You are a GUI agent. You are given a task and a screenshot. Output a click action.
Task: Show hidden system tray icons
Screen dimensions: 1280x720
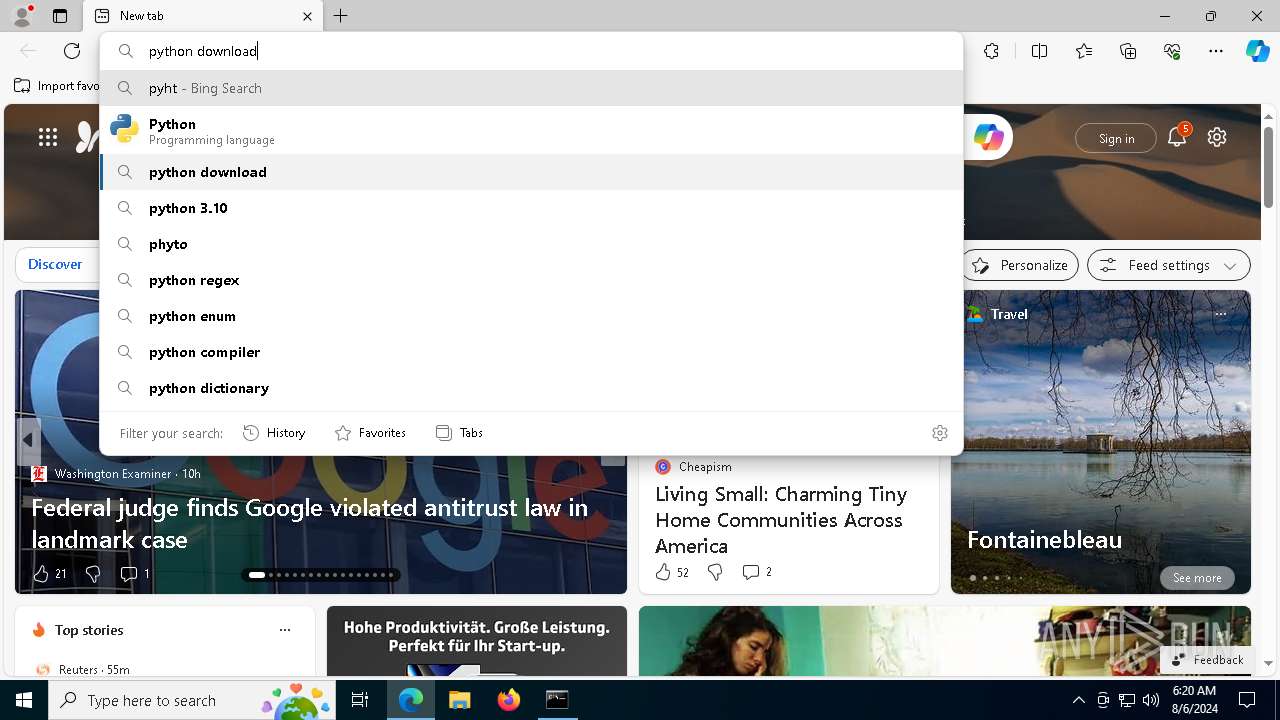[x=1078, y=700]
